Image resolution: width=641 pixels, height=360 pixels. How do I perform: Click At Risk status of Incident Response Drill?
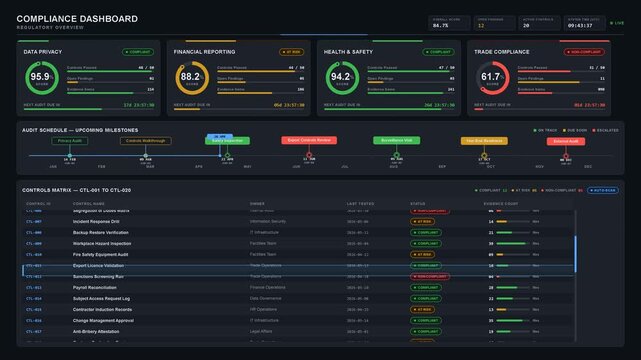422,221
